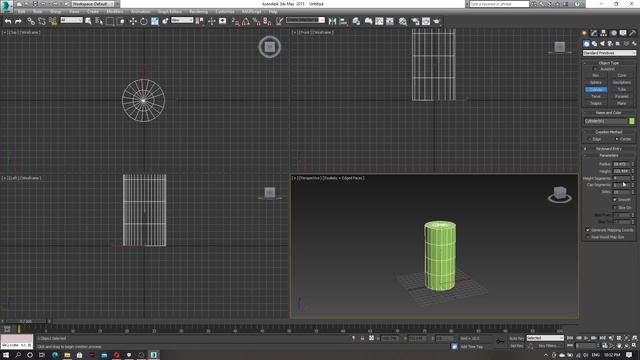Toggle Real-World Map Size checkbox
Image resolution: width=640 pixels, height=360 pixels.
click(x=588, y=237)
